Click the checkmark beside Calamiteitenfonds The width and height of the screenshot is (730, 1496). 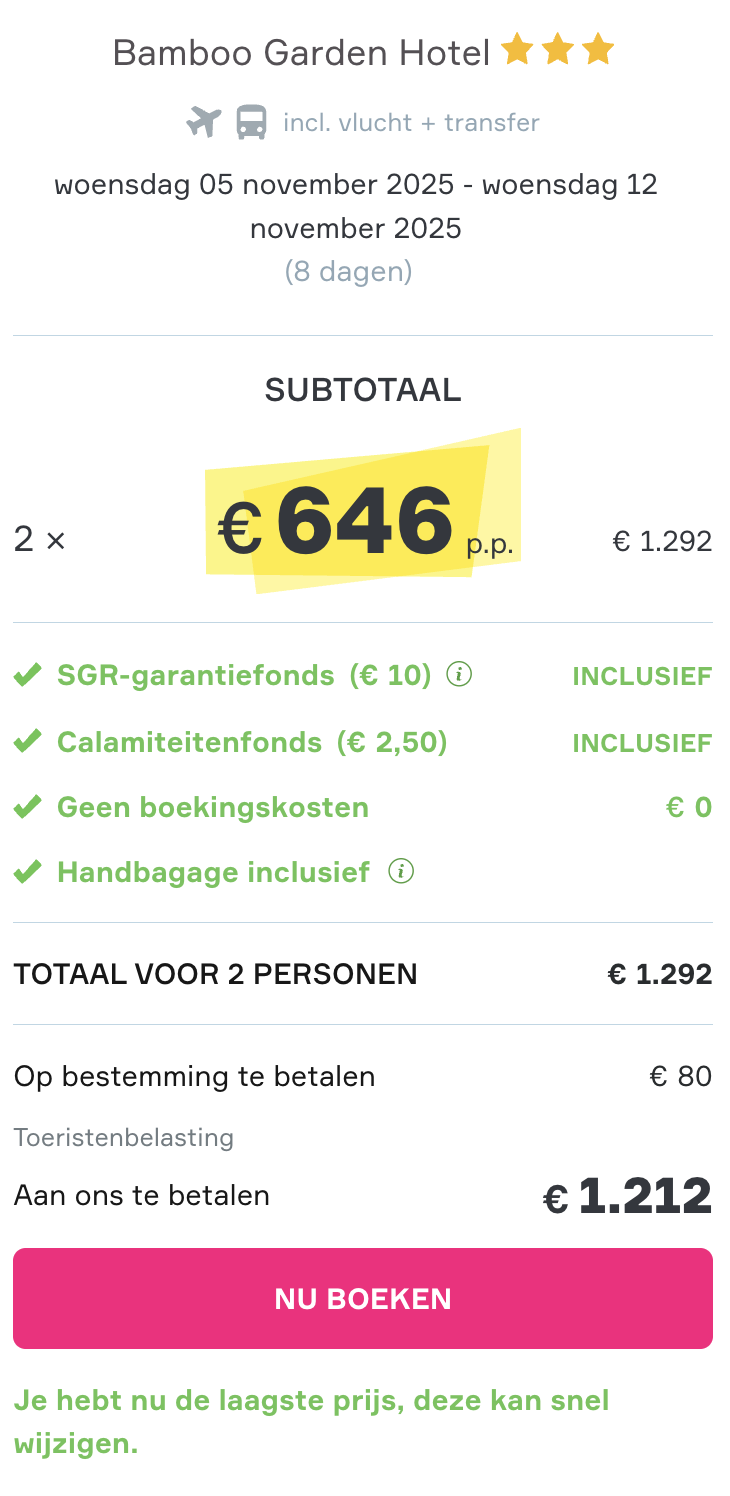(27, 740)
